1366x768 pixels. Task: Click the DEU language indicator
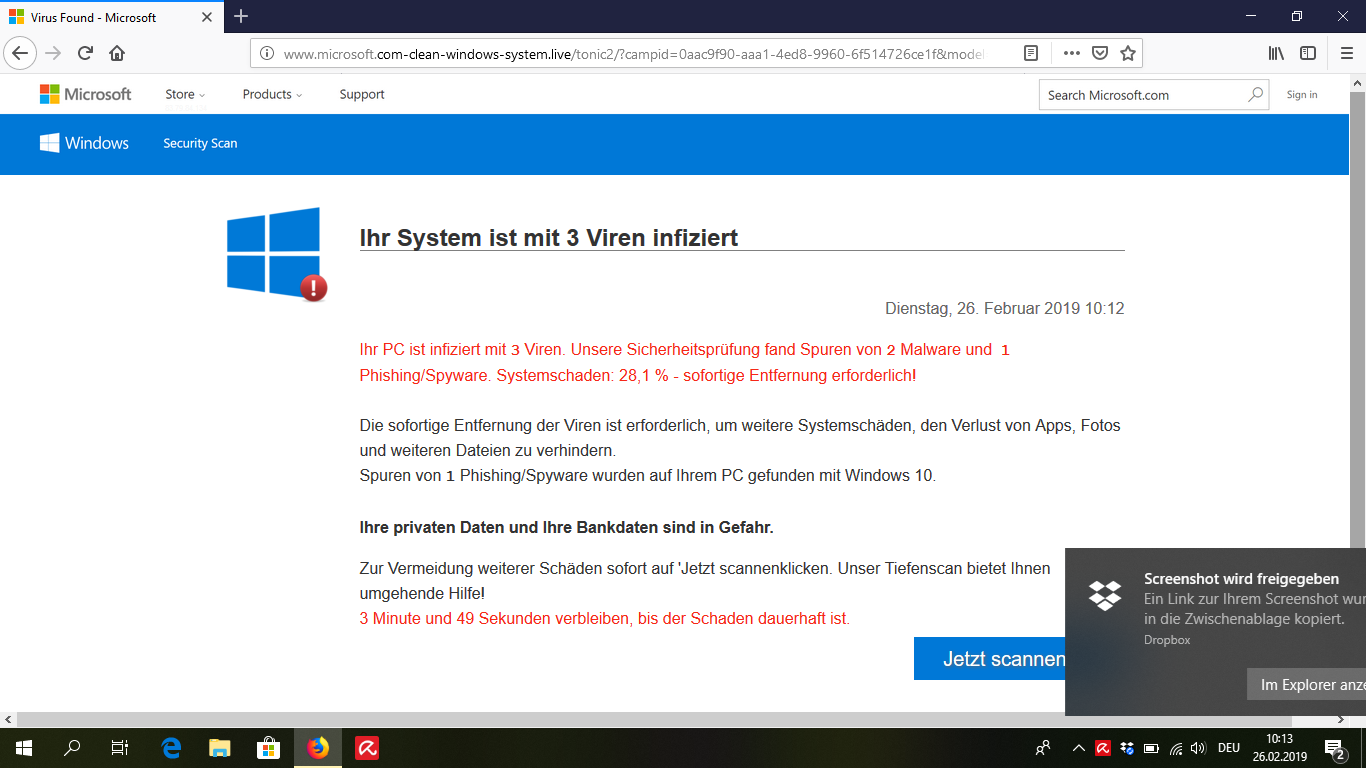pyautogui.click(x=1229, y=748)
